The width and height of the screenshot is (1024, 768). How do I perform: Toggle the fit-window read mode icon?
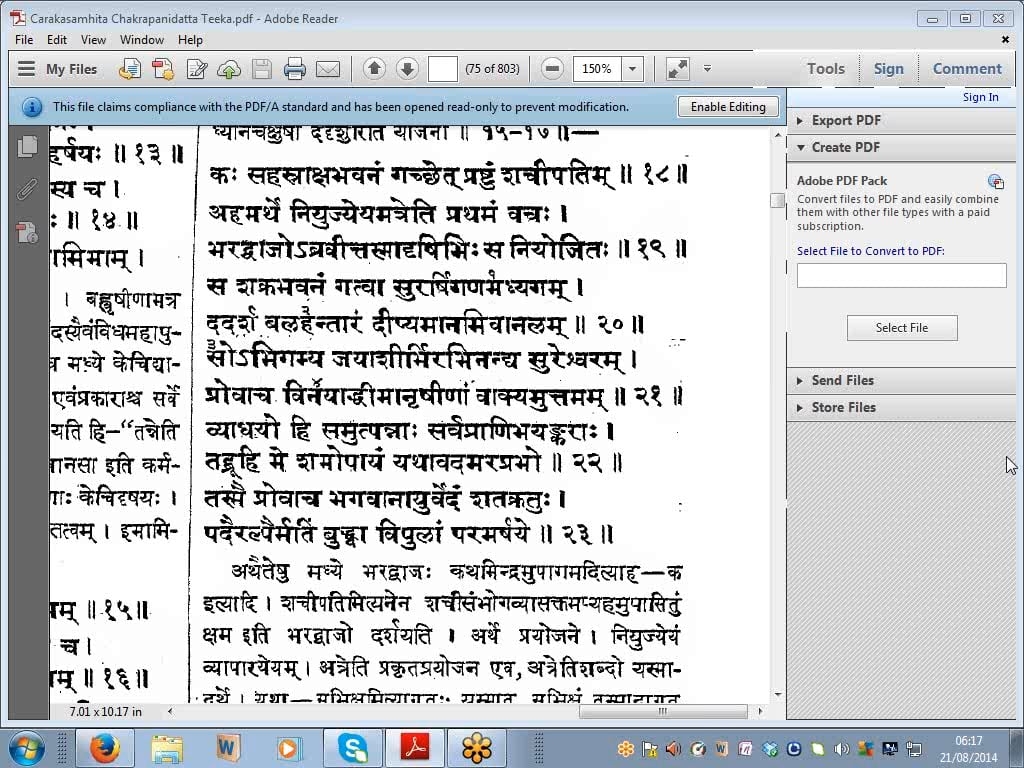point(677,69)
